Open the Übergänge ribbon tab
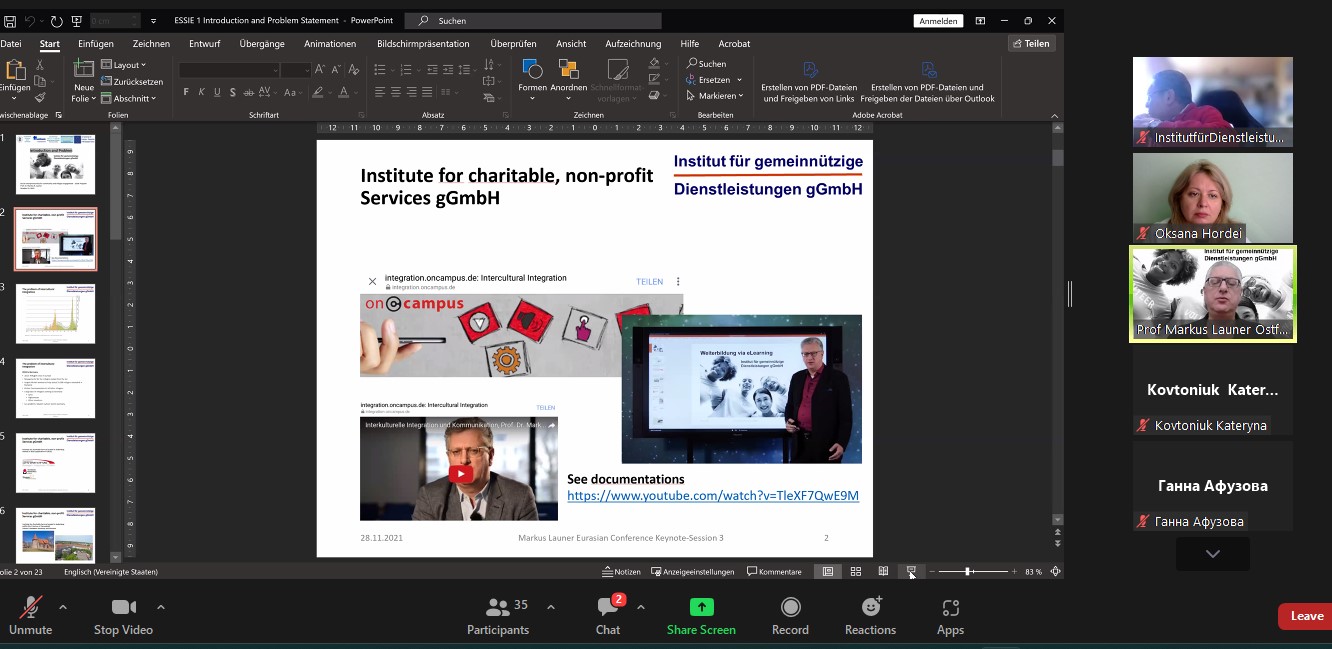The image size is (1332, 649). 262,44
